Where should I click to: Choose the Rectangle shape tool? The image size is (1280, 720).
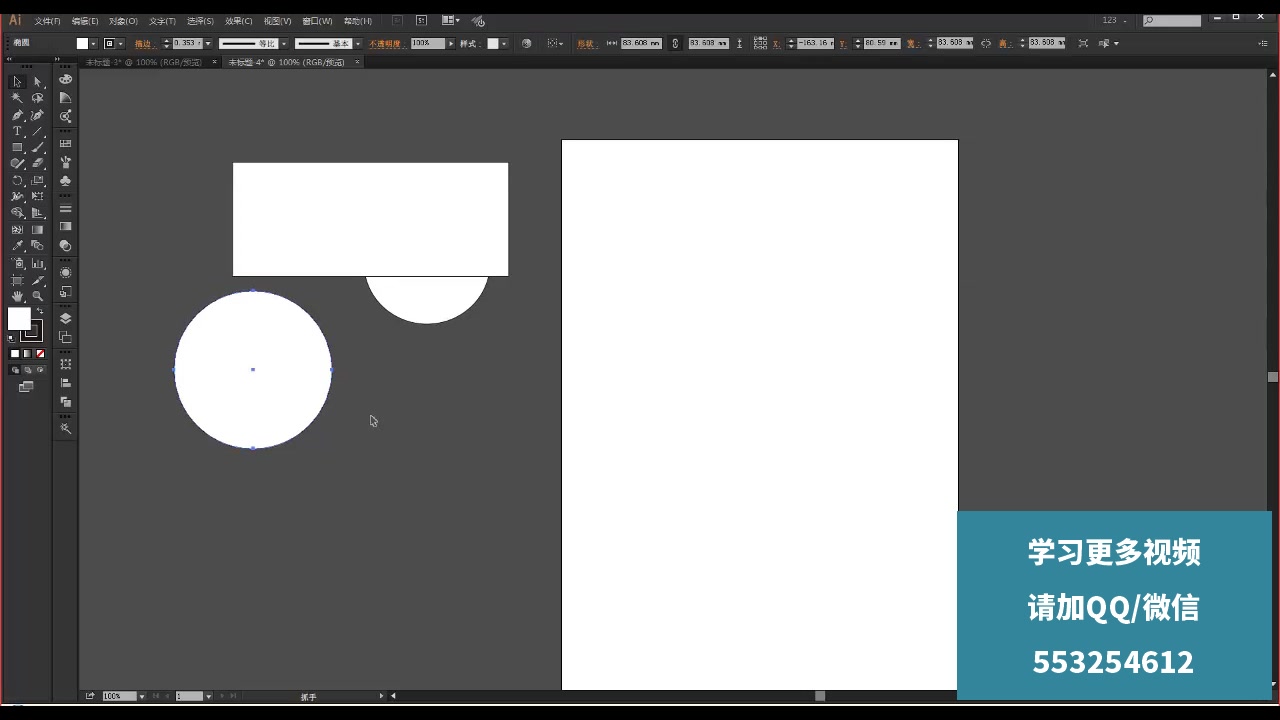(17, 147)
